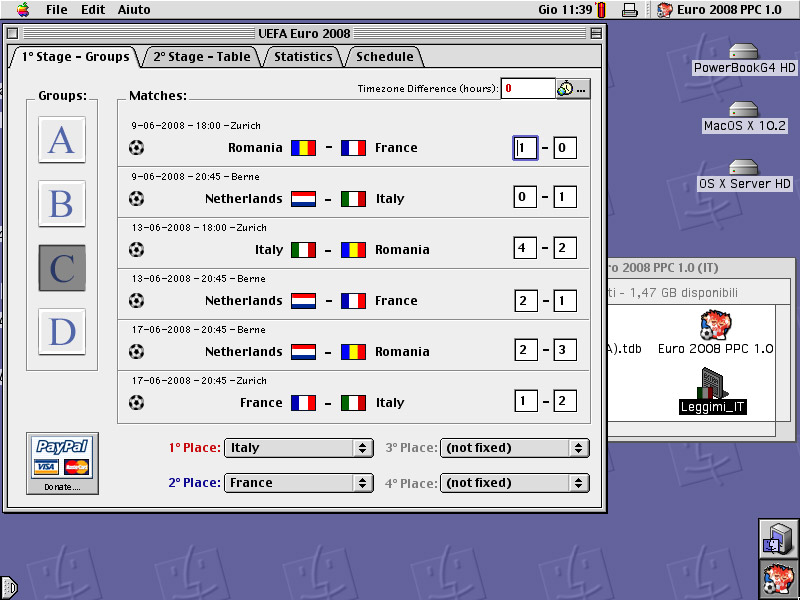Click France's score field in Romania - France
800x600 pixels.
(565, 148)
